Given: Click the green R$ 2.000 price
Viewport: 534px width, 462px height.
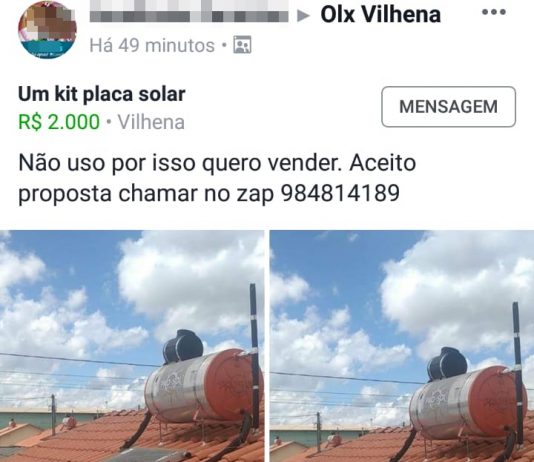Looking at the screenshot, I should point(59,122).
